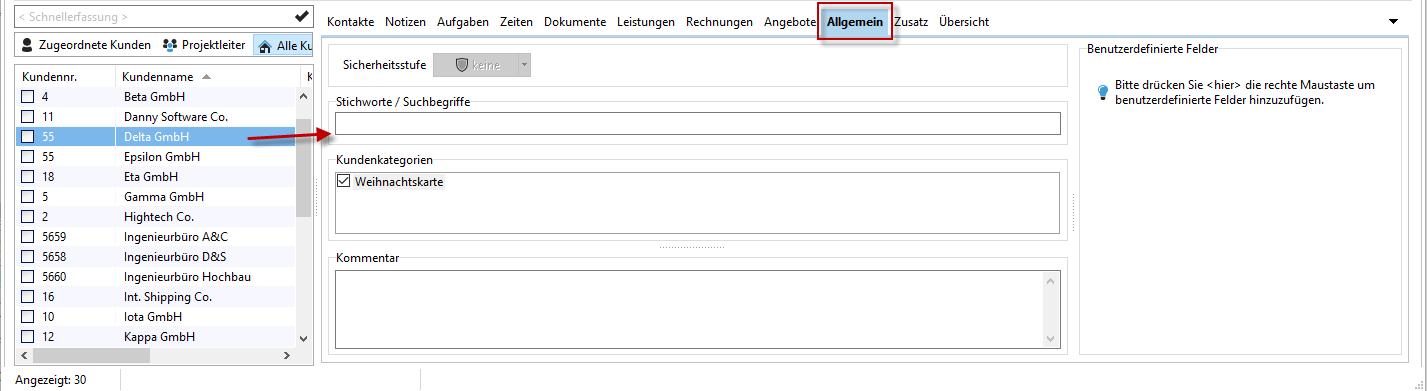Click the customer list scroll-down arrow

303,338
